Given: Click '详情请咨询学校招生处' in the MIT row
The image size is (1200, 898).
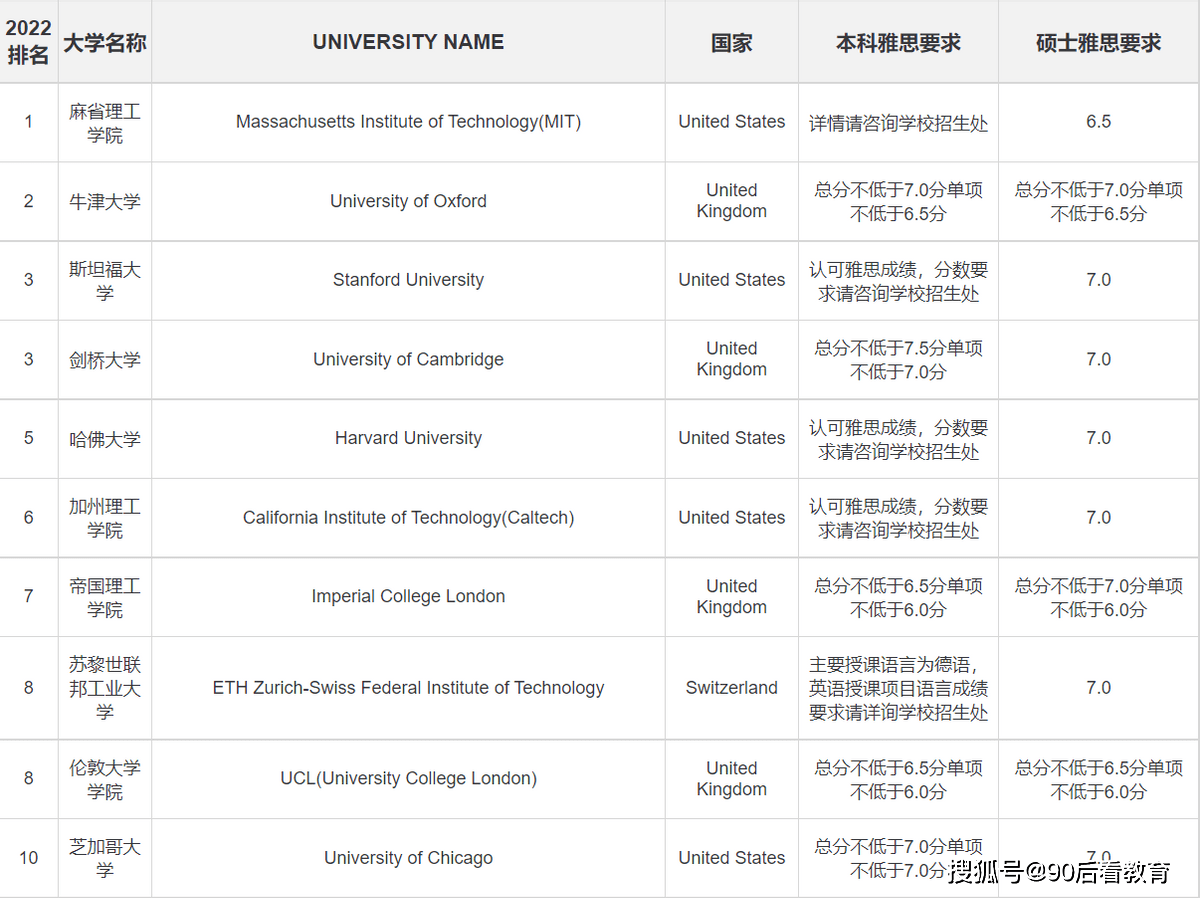Looking at the screenshot, I should [898, 123].
